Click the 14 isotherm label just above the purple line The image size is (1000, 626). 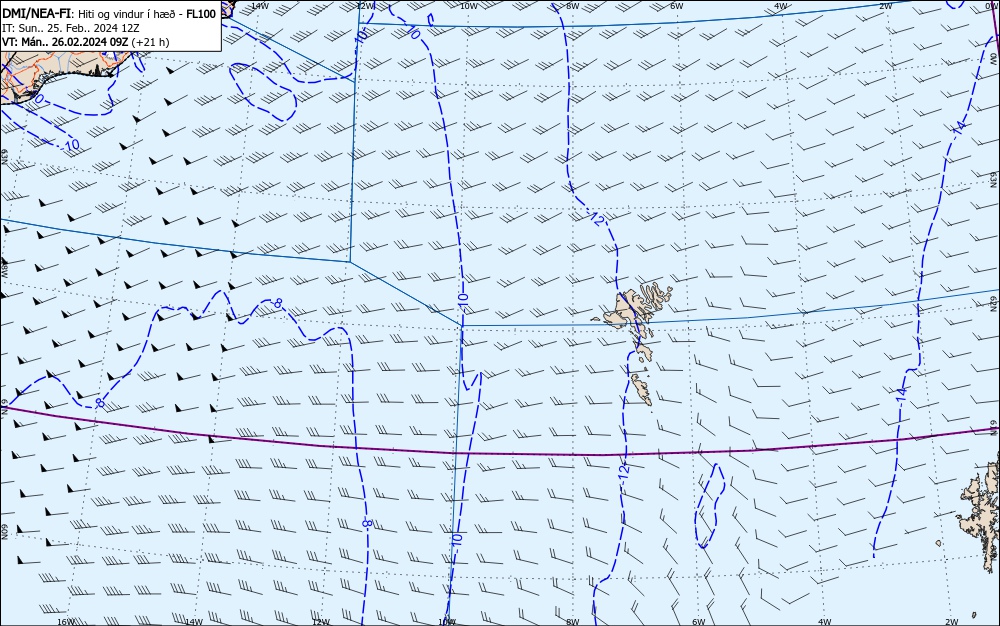click(901, 395)
